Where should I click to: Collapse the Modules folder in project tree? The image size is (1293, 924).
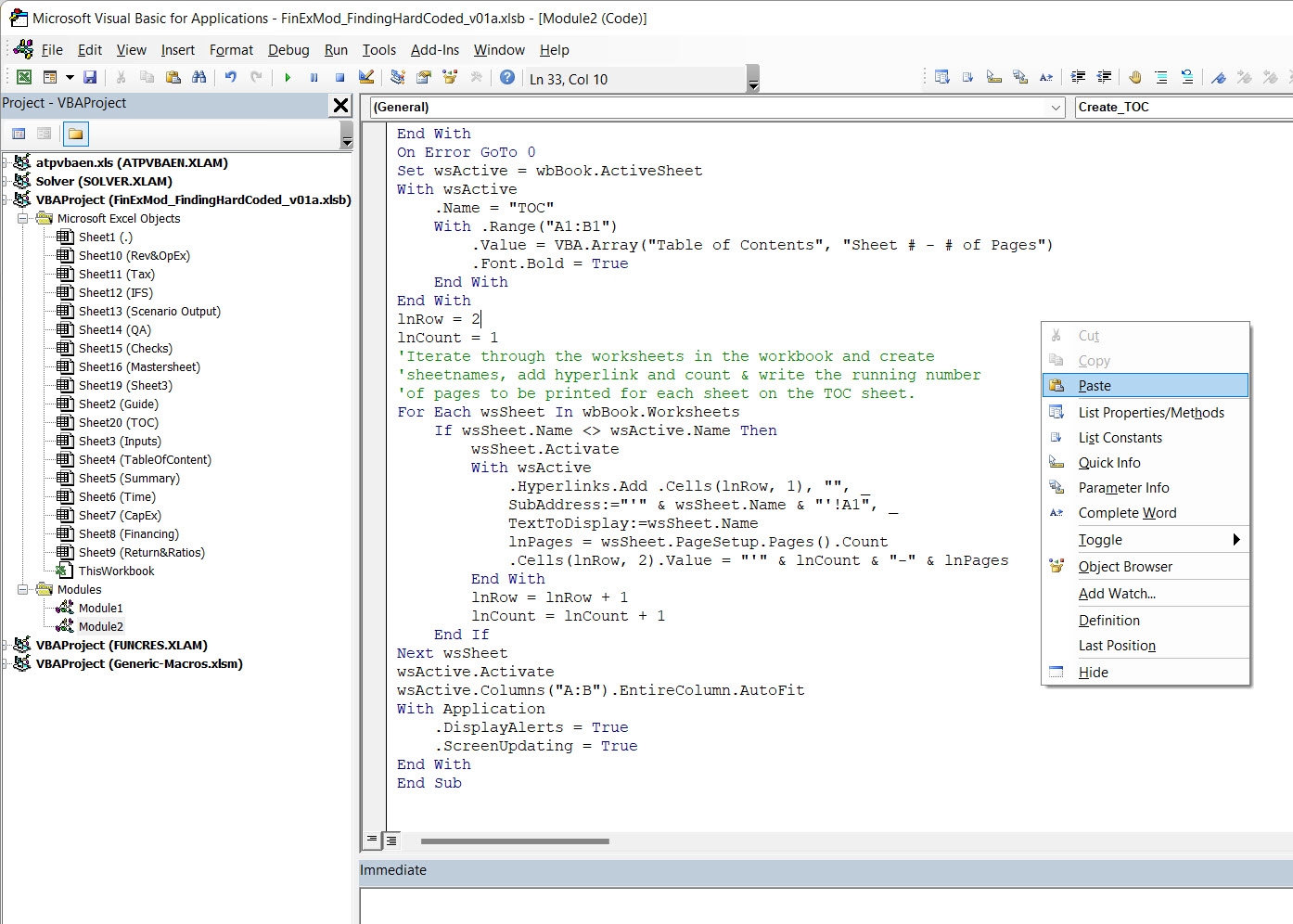click(x=23, y=589)
